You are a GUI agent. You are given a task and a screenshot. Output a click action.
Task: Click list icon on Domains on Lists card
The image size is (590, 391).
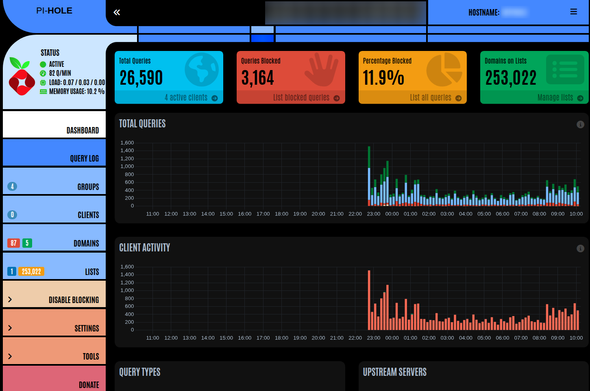(x=565, y=70)
